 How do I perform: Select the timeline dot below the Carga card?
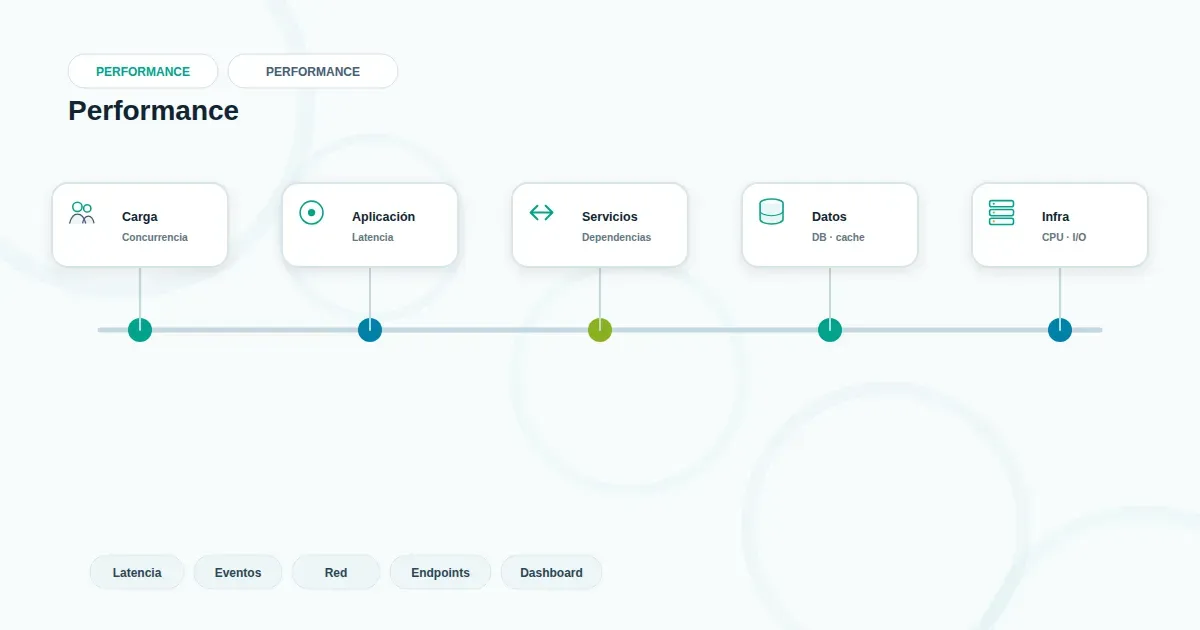click(140, 330)
